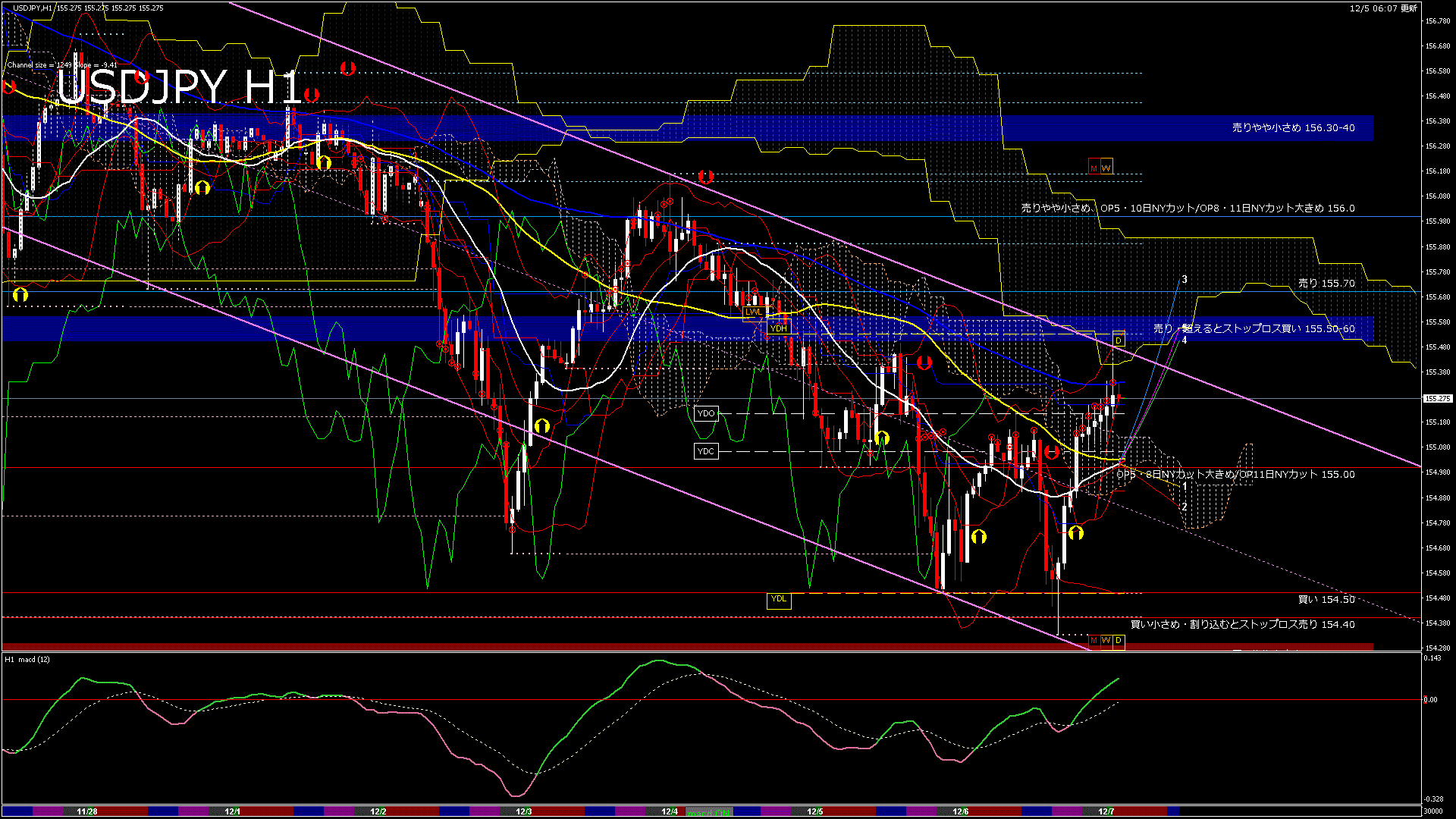Click the yellow D box near 155.50
This screenshot has height=819, width=1456.
coord(1119,340)
